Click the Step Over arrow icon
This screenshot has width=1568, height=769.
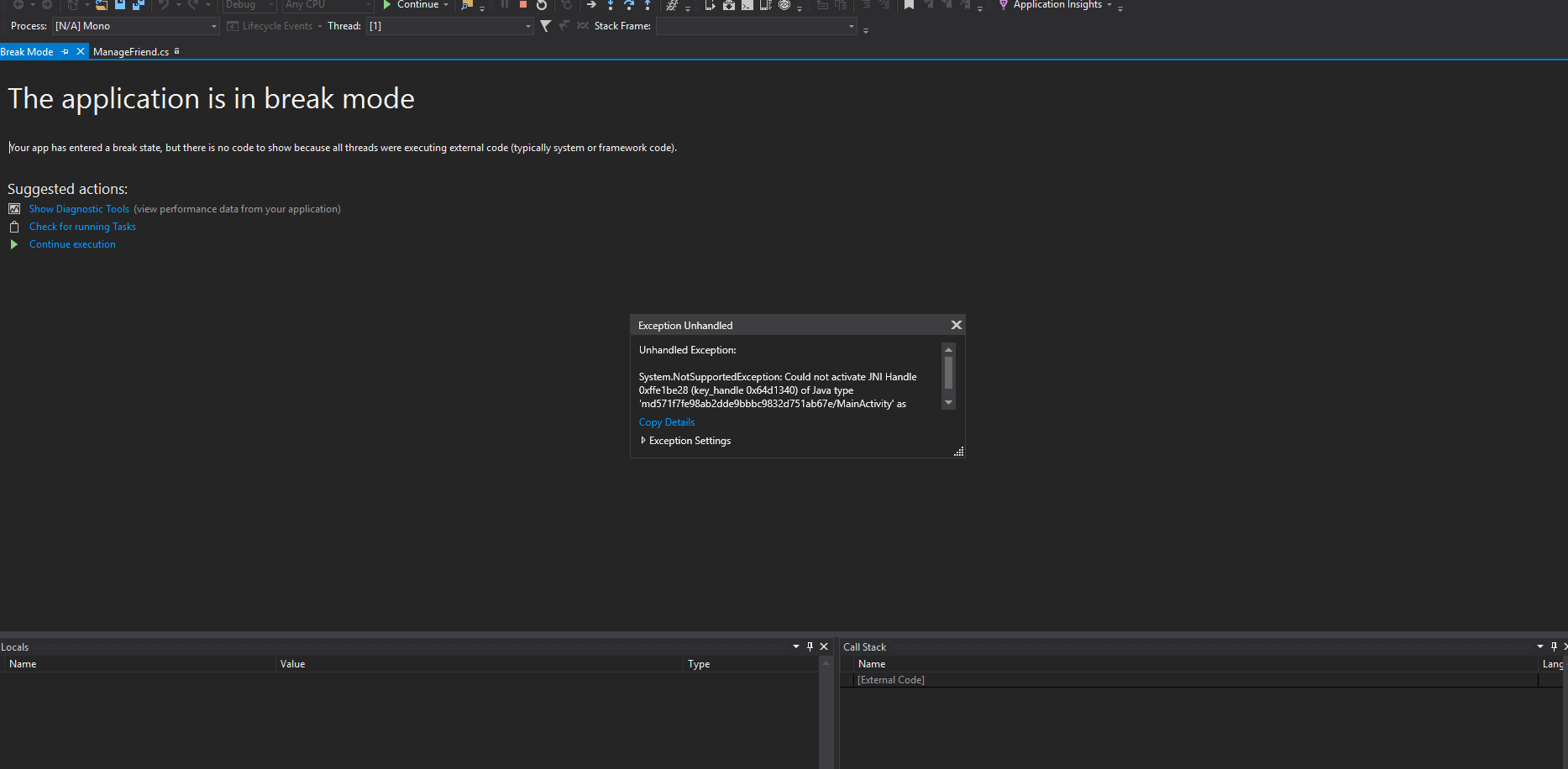pos(629,4)
